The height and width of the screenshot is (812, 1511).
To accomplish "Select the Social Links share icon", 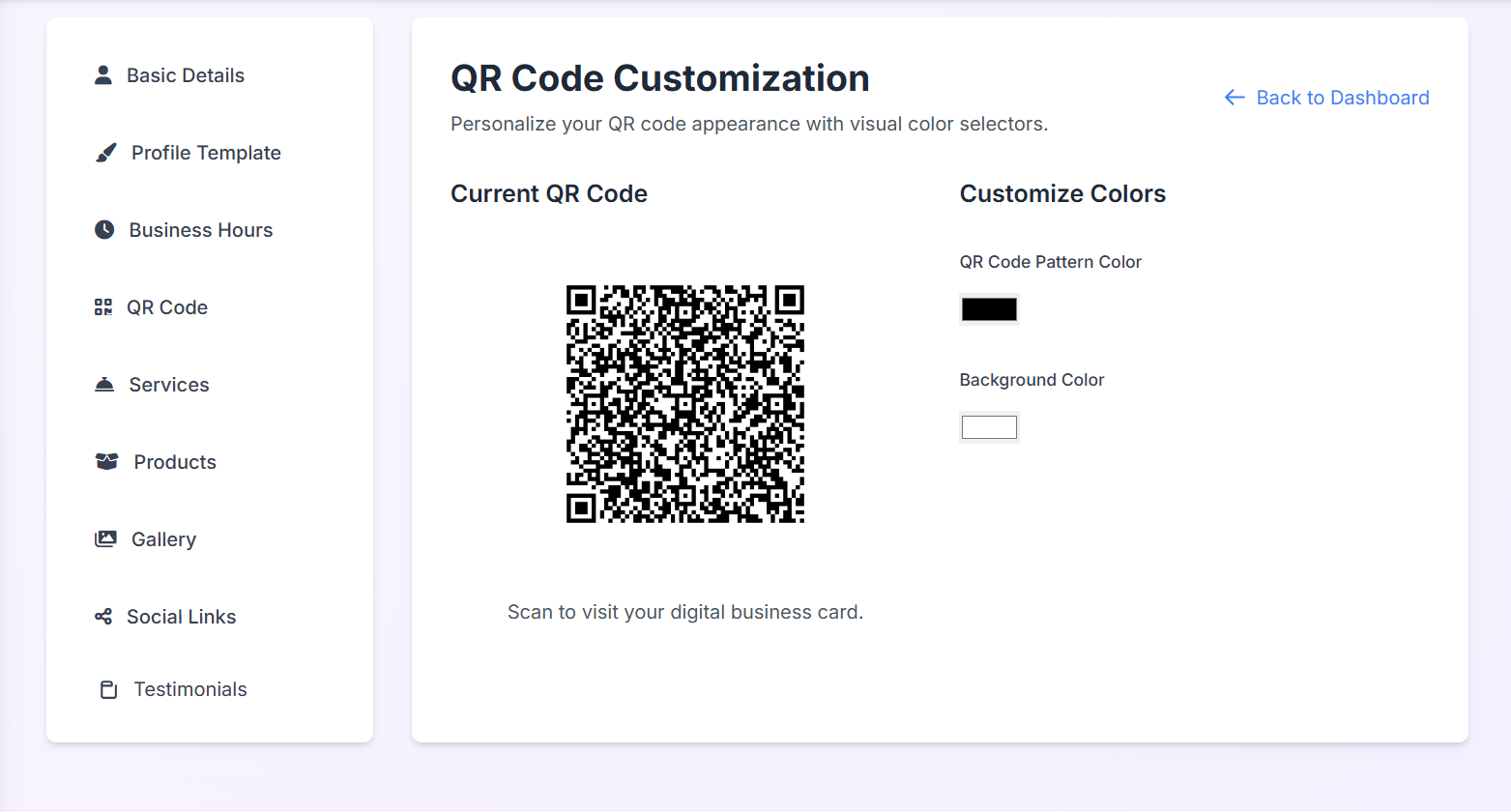I will point(103,616).
